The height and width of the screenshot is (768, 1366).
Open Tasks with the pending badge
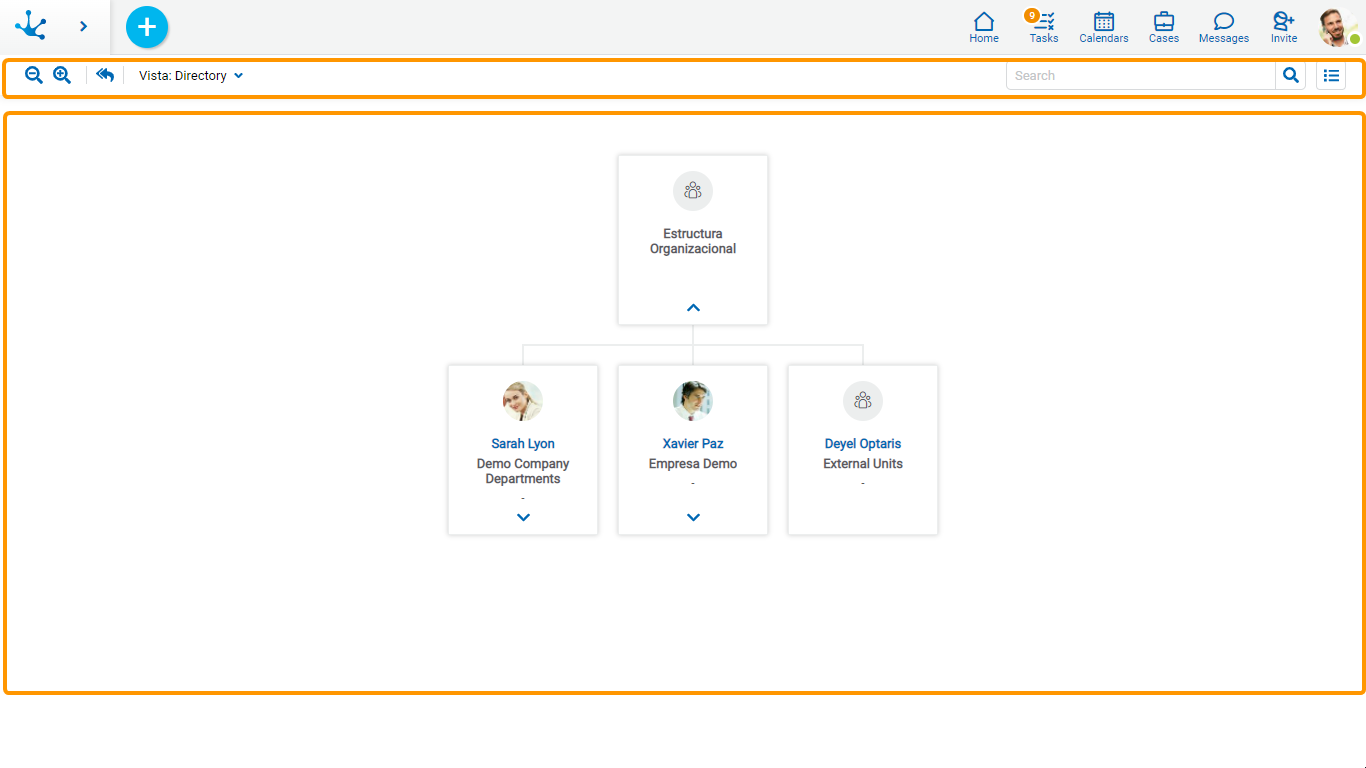pyautogui.click(x=1043, y=27)
